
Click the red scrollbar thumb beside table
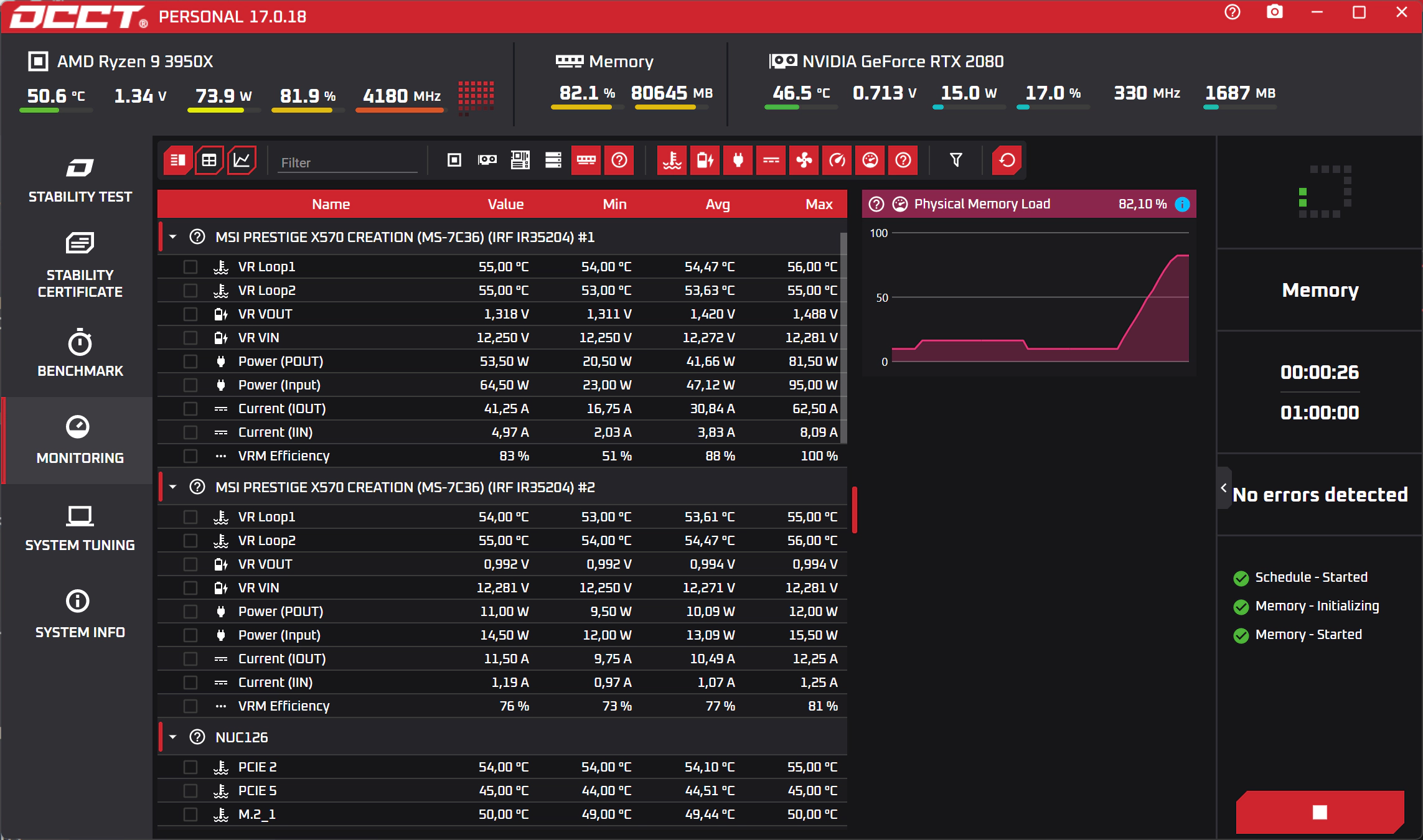click(x=855, y=510)
